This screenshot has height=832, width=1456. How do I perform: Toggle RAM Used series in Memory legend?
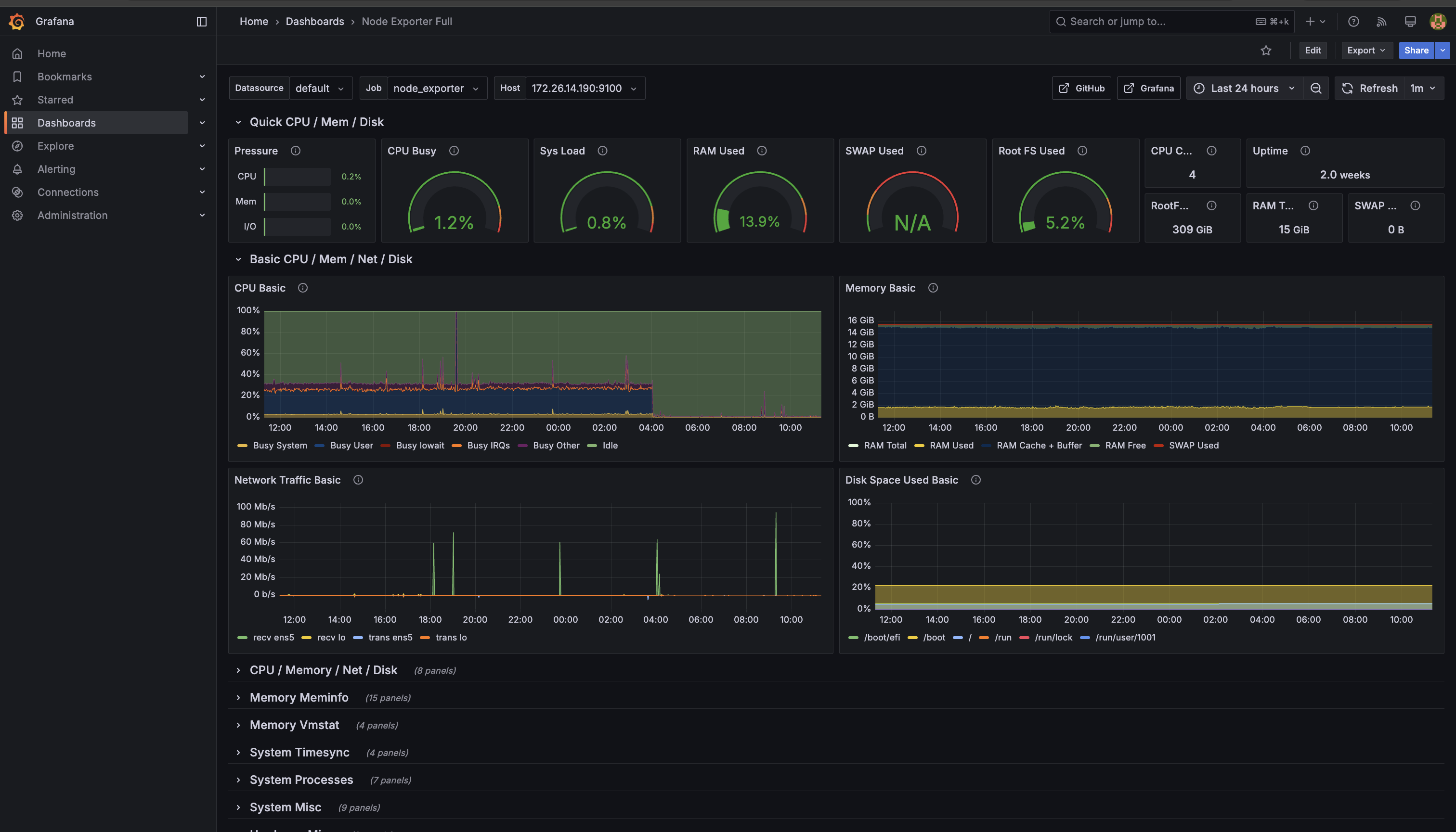[951, 446]
